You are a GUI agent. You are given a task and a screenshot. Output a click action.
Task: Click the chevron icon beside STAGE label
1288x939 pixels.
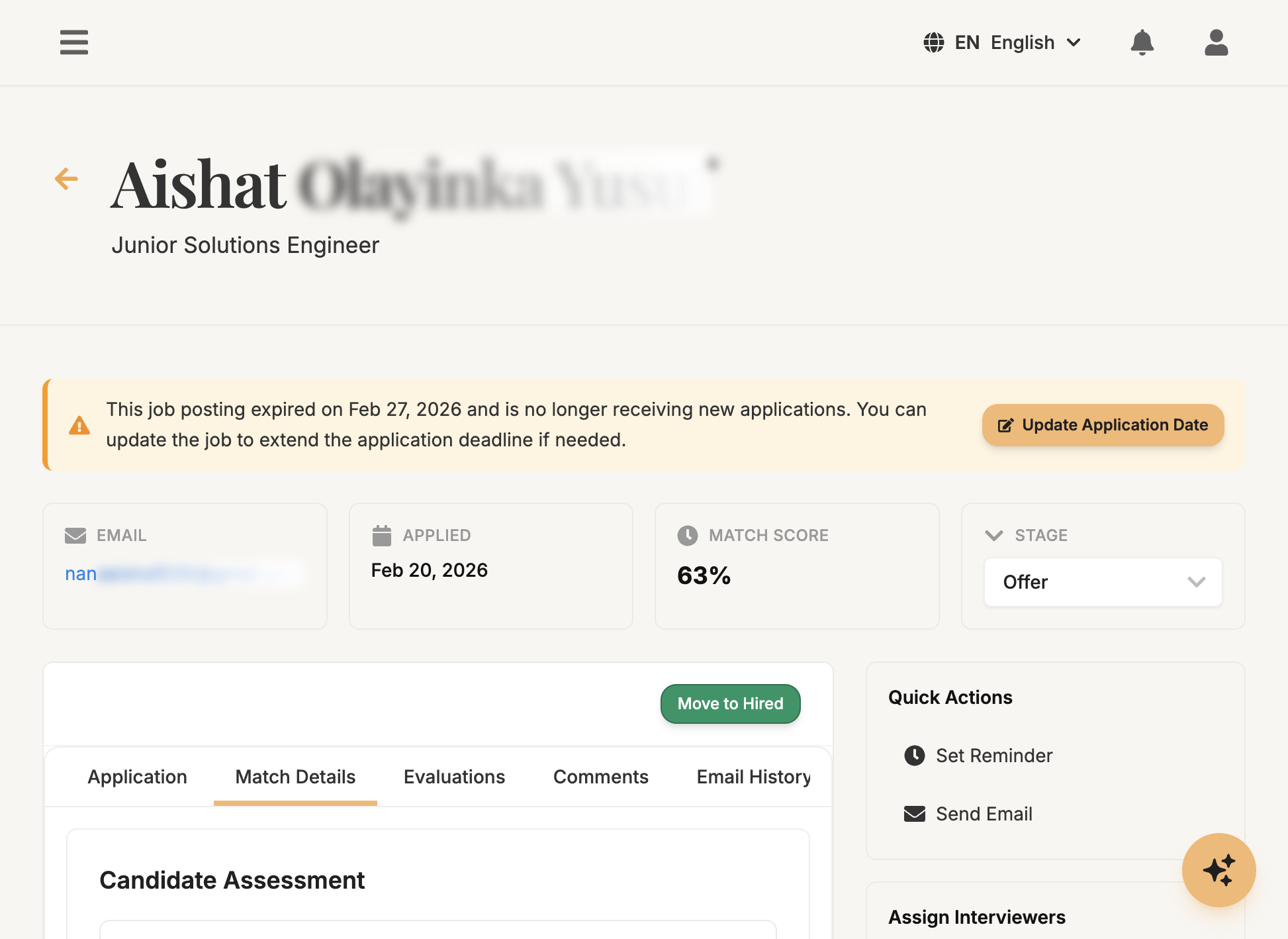pyautogui.click(x=994, y=535)
